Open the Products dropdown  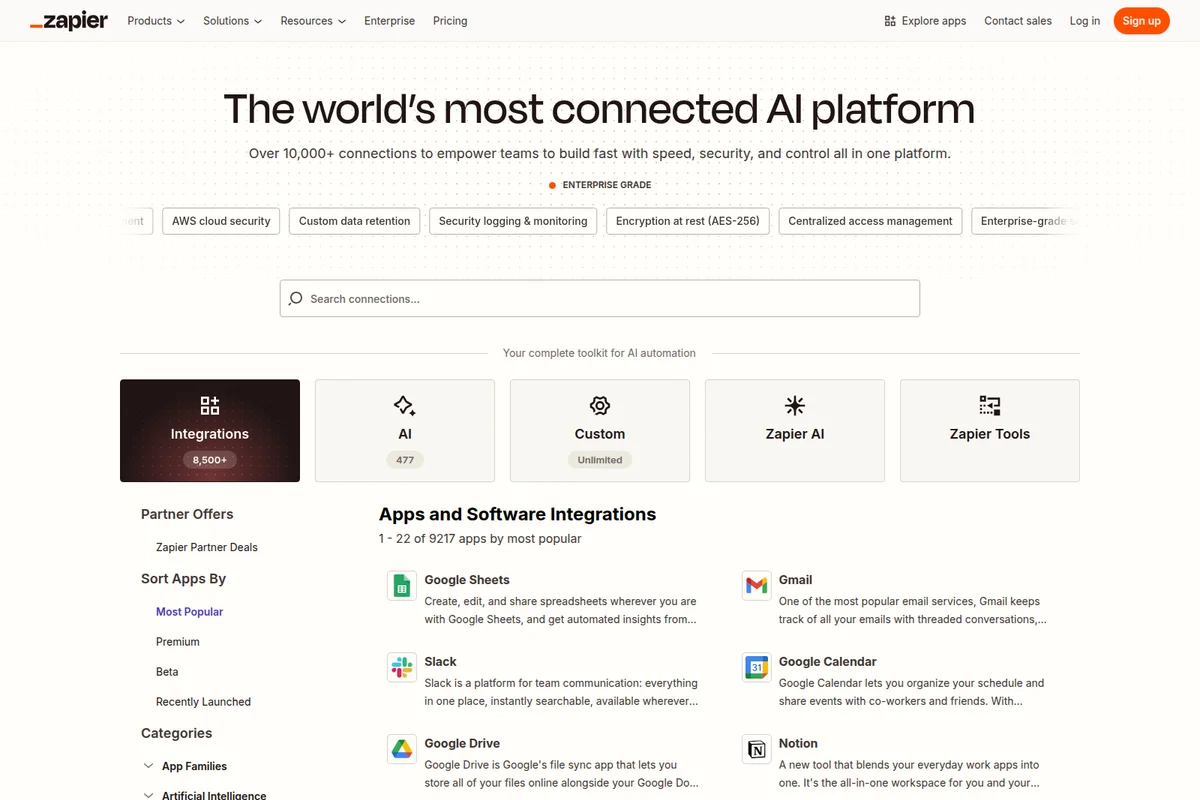click(x=155, y=20)
